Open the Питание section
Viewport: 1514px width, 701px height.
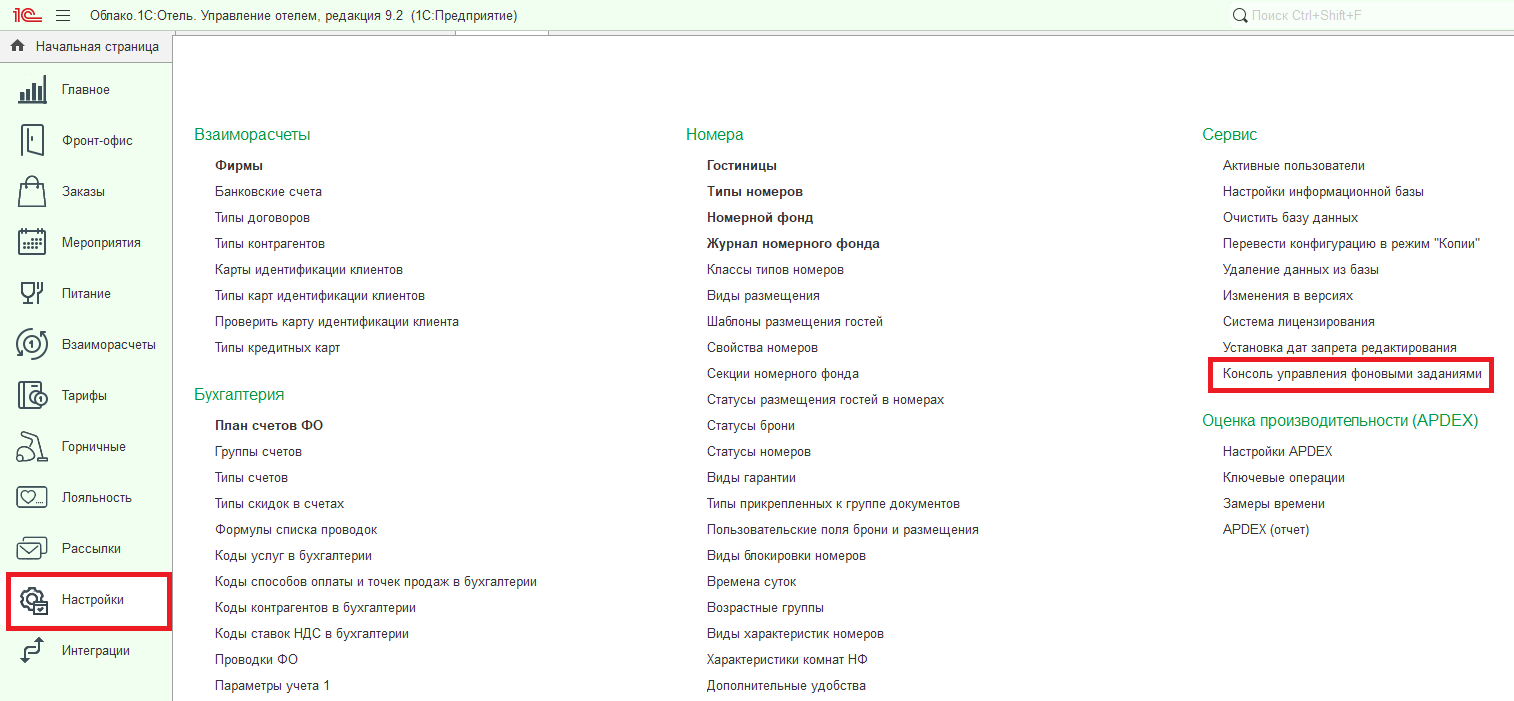pyautogui.click(x=86, y=294)
